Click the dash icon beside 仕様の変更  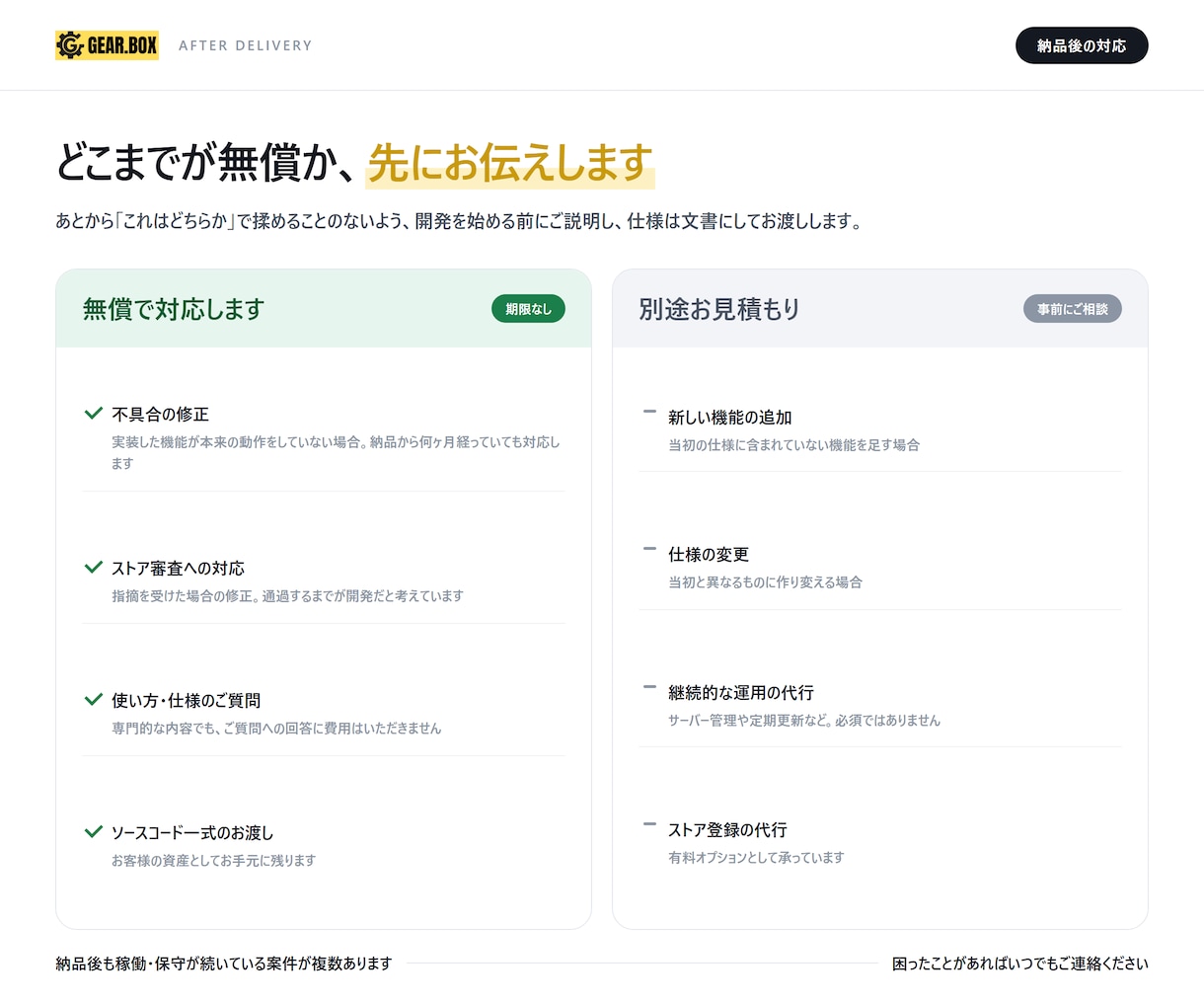(x=649, y=548)
